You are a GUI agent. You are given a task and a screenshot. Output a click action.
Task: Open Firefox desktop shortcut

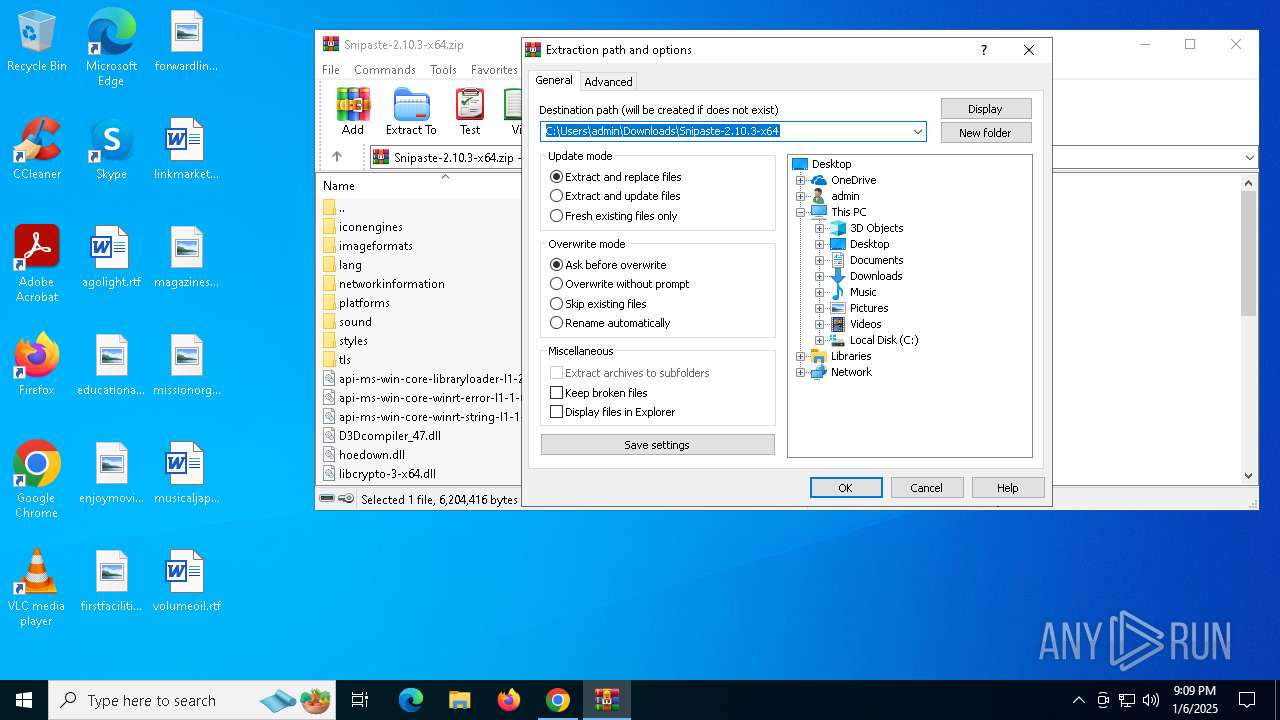(37, 365)
